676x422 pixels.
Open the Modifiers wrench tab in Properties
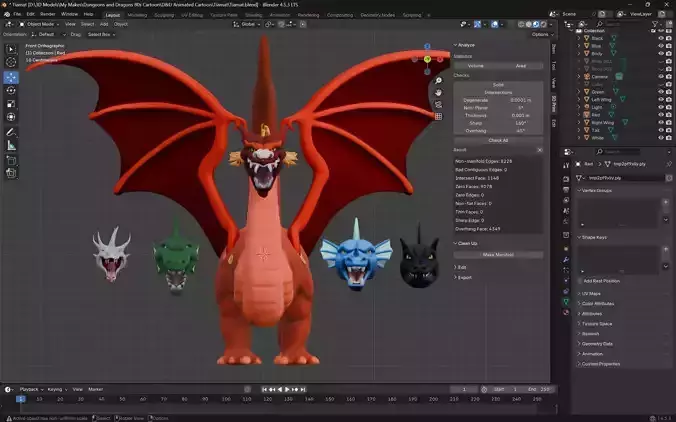point(566,259)
